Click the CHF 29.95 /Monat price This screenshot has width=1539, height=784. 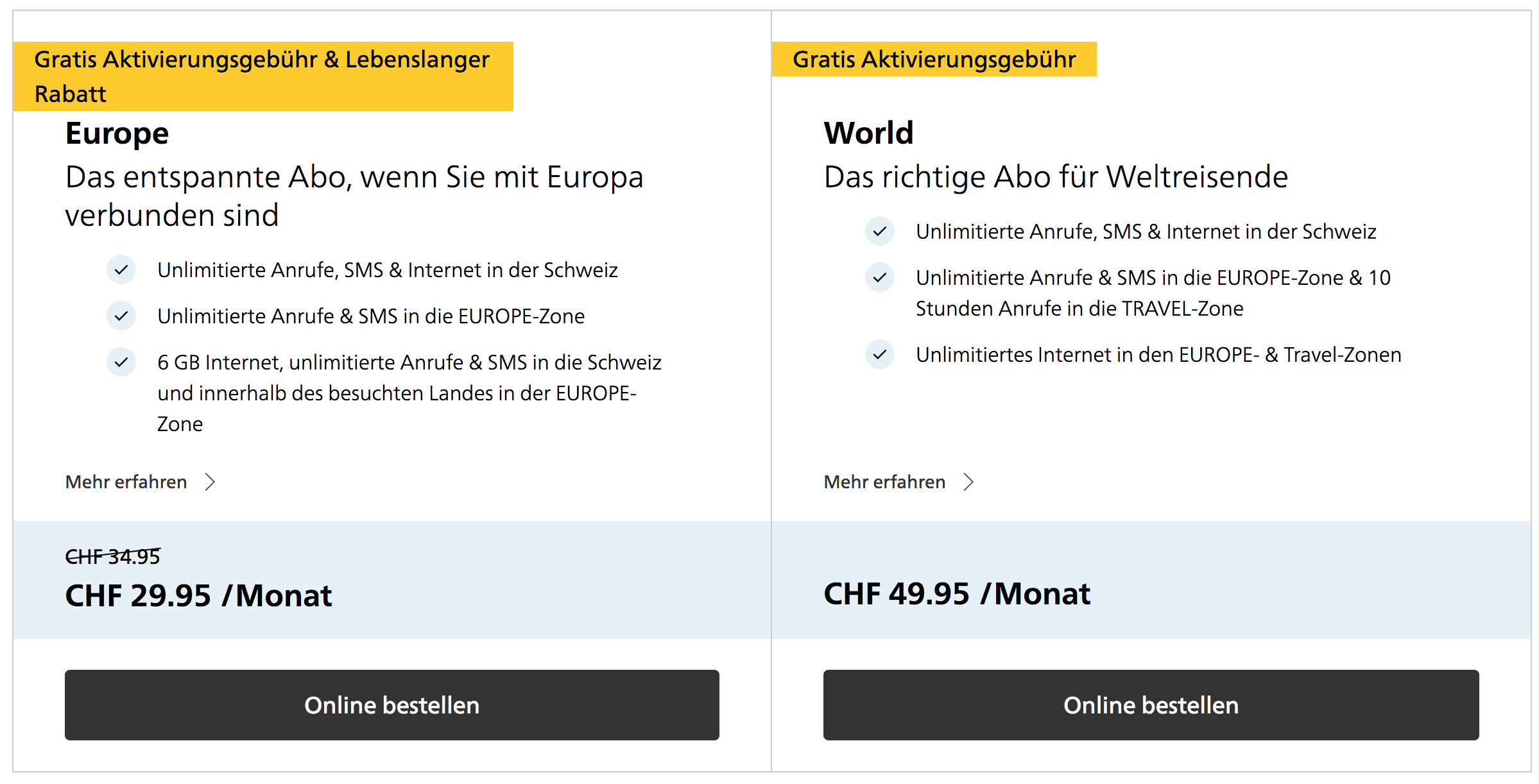pos(198,595)
